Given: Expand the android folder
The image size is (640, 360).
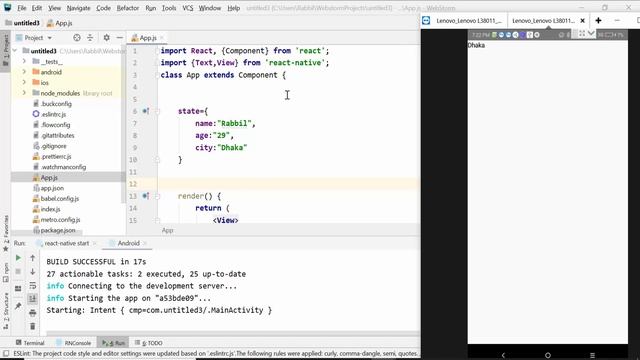Looking at the screenshot, I should click(x=24, y=72).
